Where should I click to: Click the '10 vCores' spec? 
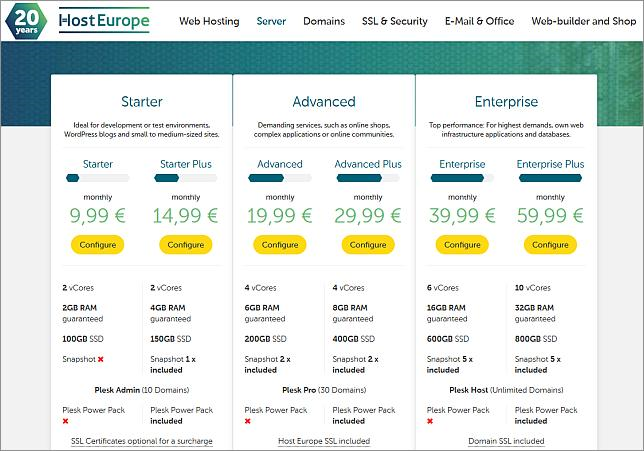[533, 288]
